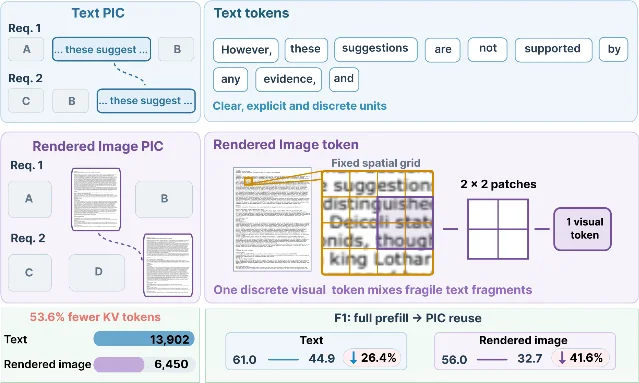639x383 pixels.
Task: Click the '26.4%' decrease badge
Action: coord(372,358)
